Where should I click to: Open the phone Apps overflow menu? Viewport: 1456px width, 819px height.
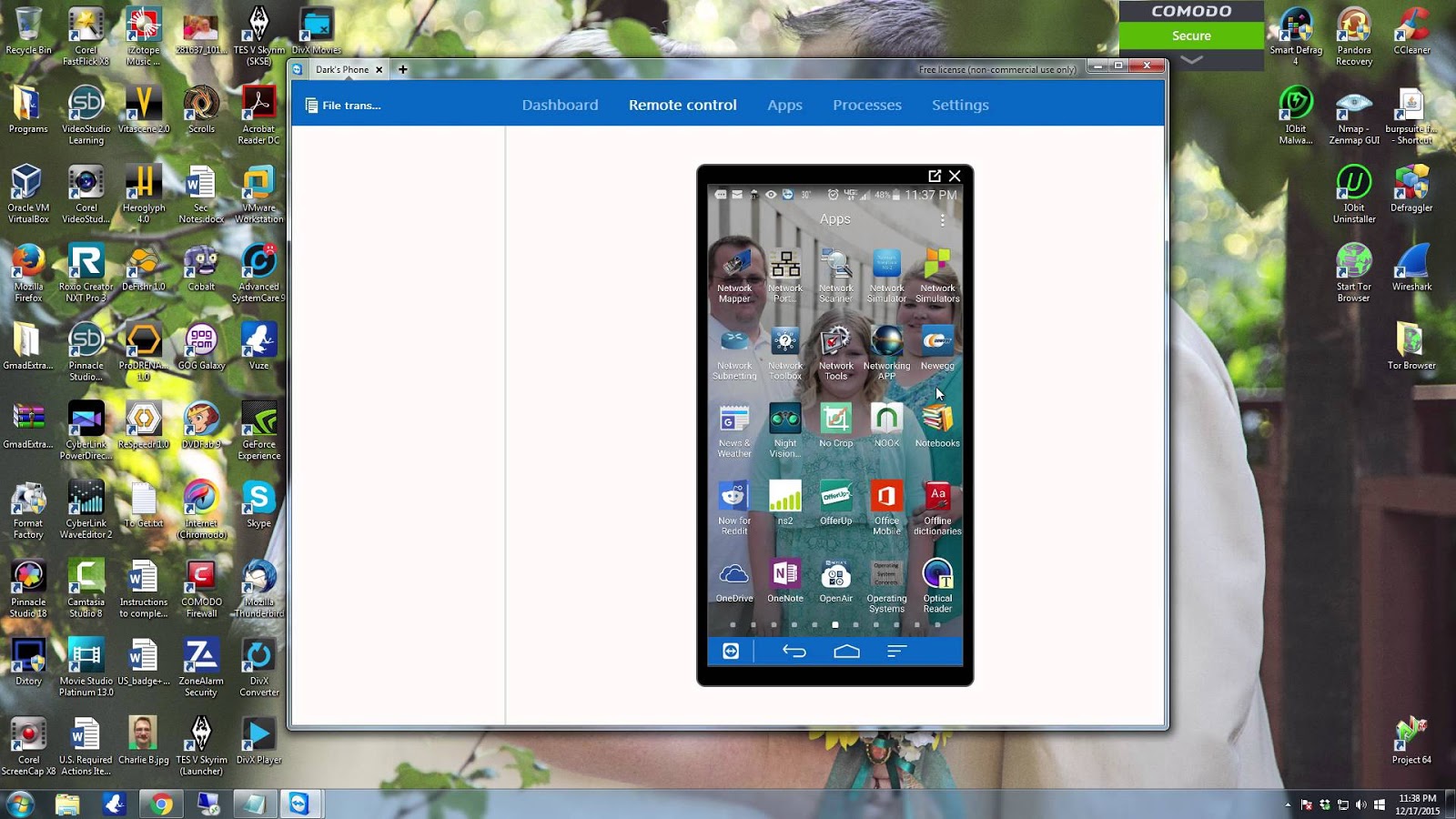tap(943, 219)
